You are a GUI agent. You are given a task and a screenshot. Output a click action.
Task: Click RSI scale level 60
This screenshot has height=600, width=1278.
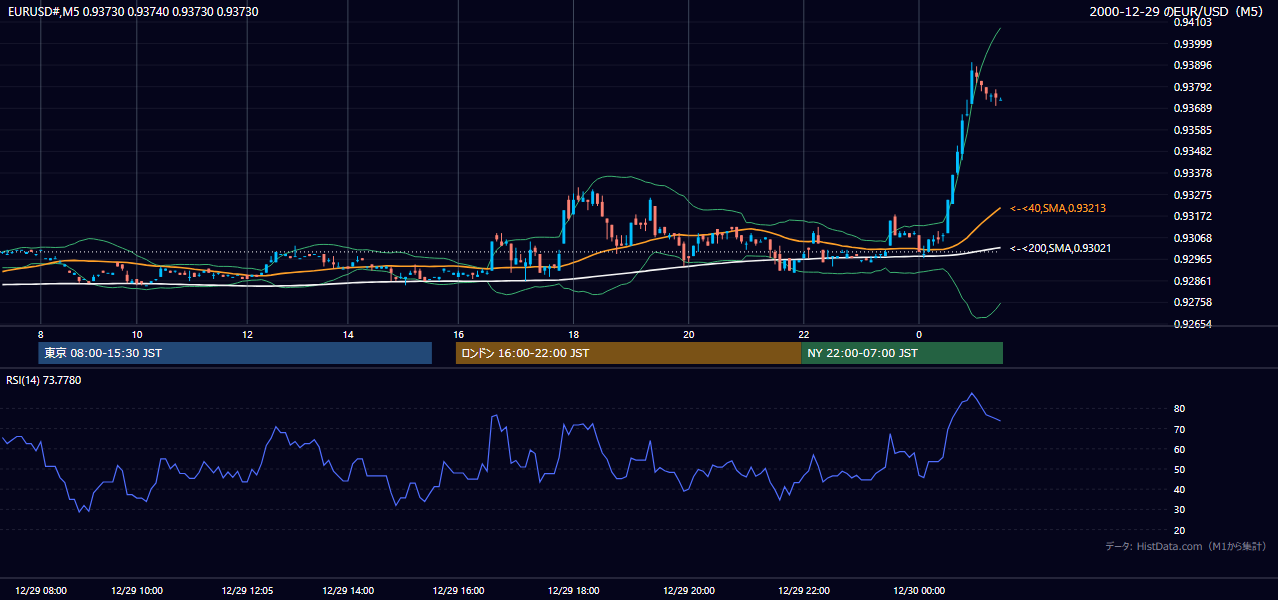click(x=1180, y=449)
